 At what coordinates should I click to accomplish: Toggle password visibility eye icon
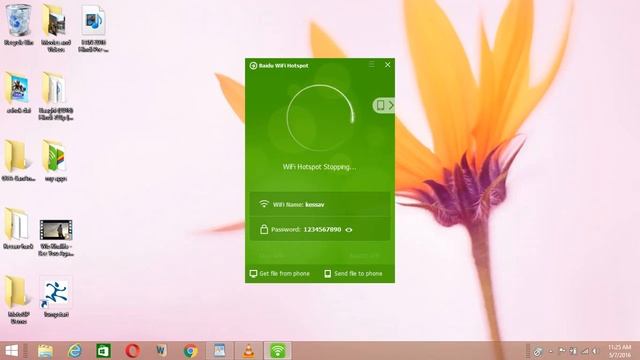point(349,230)
